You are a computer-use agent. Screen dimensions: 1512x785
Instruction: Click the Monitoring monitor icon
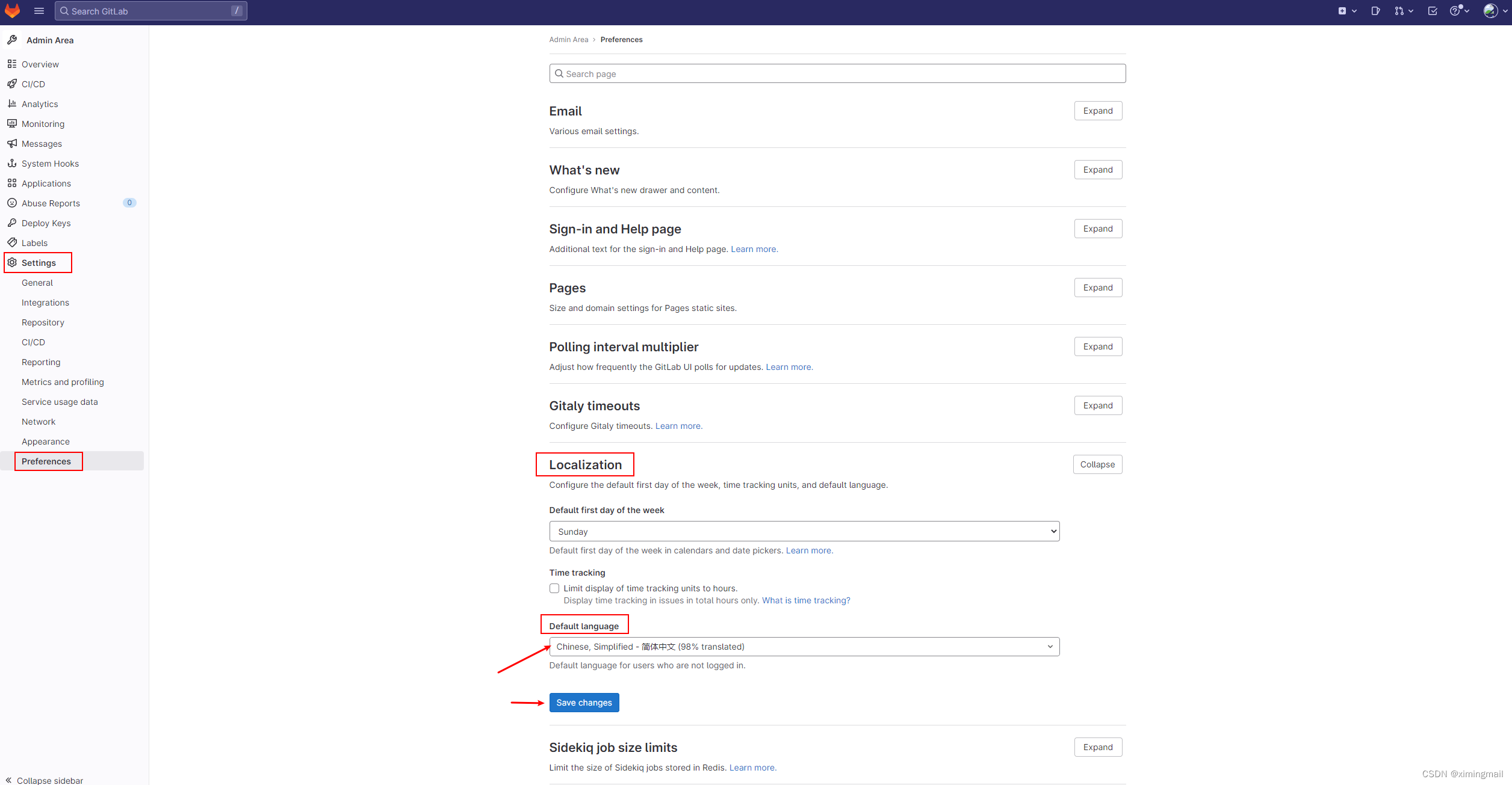point(12,123)
